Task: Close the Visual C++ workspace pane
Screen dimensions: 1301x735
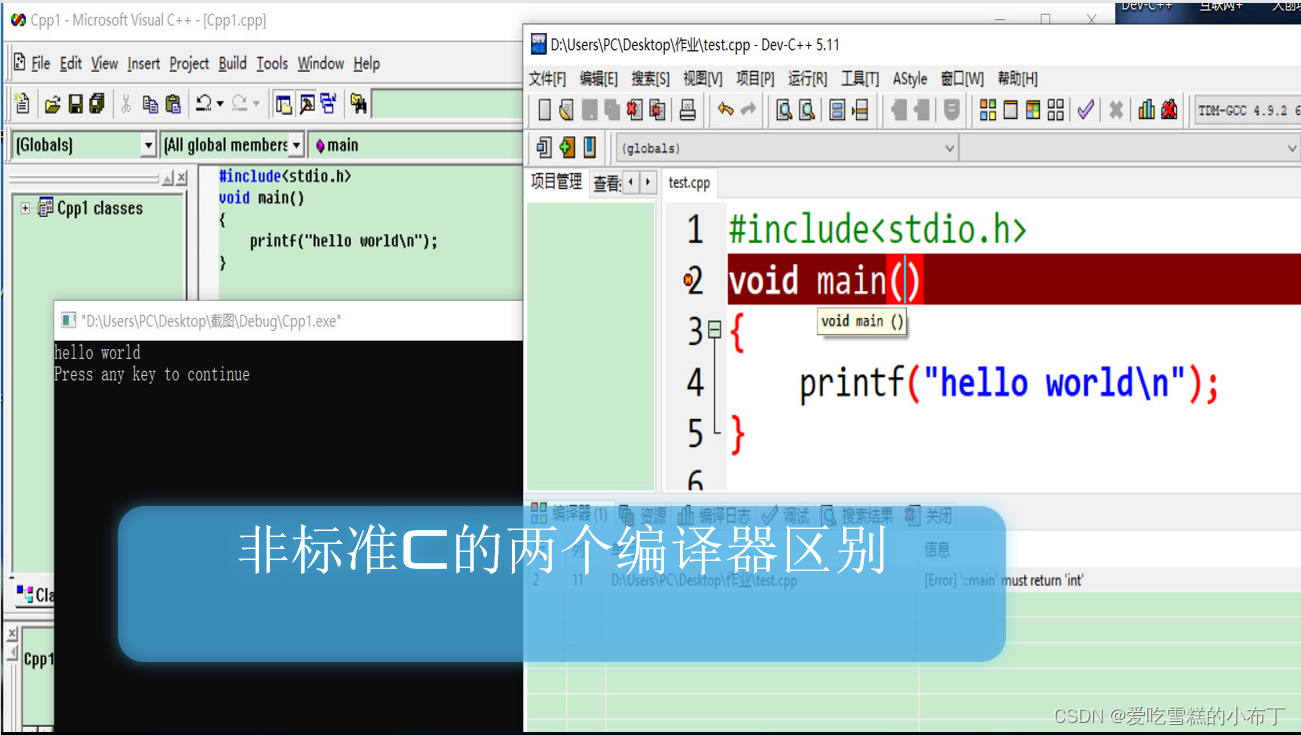Action: (x=181, y=178)
